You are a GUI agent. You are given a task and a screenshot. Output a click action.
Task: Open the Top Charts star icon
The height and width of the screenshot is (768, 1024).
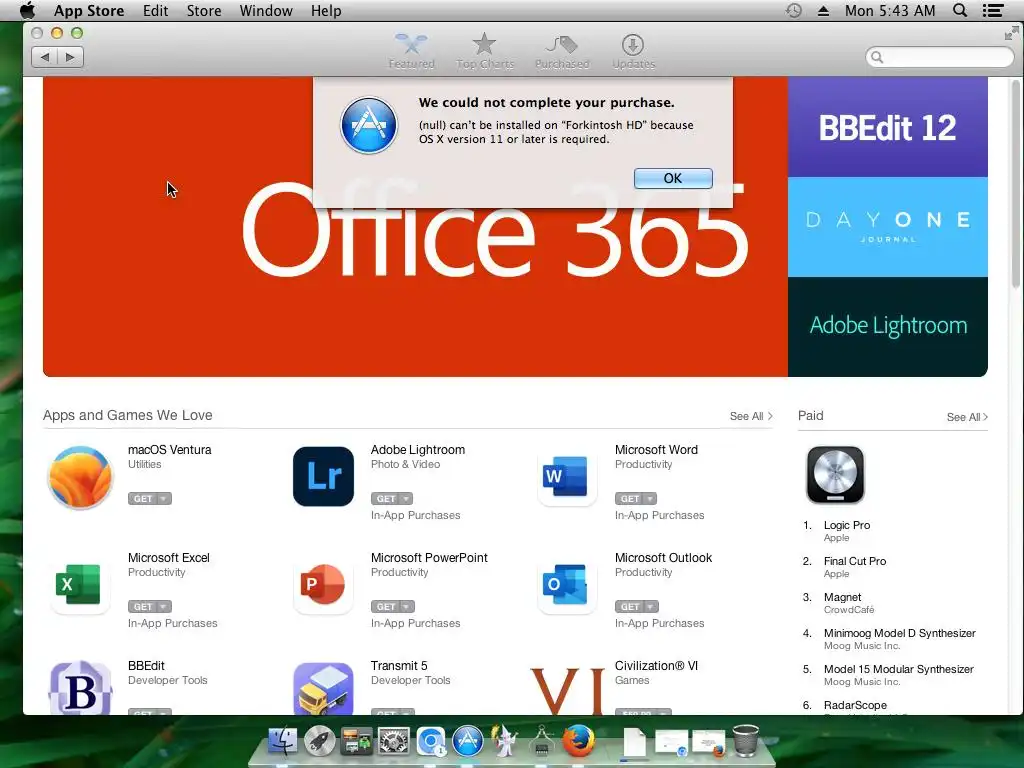pos(485,44)
